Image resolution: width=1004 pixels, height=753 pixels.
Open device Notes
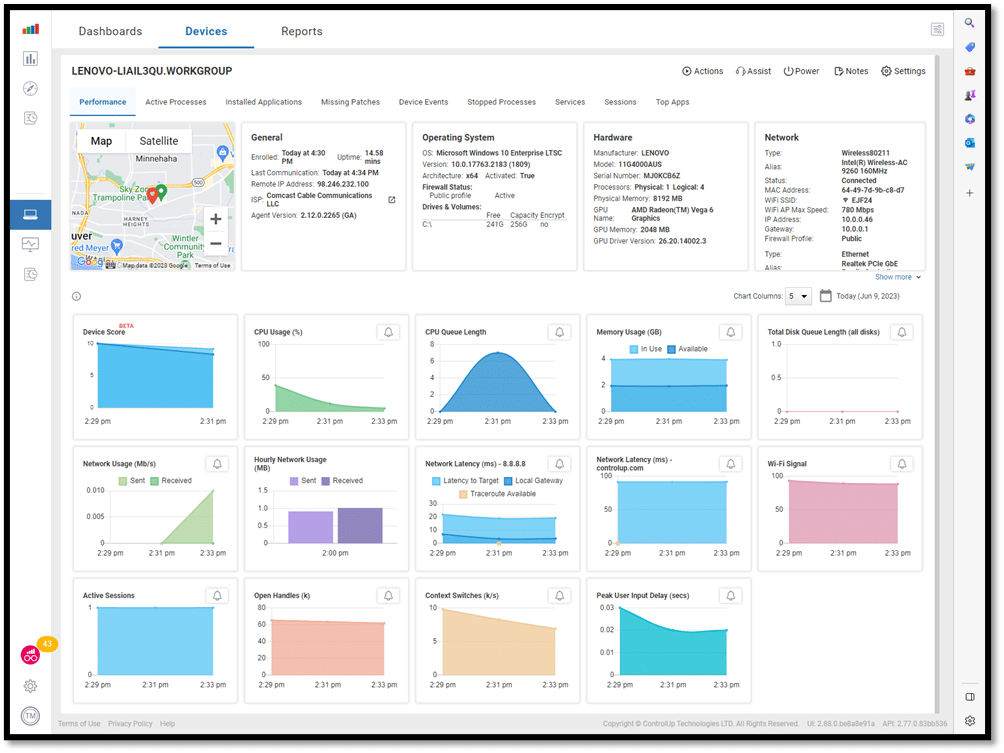(x=851, y=71)
